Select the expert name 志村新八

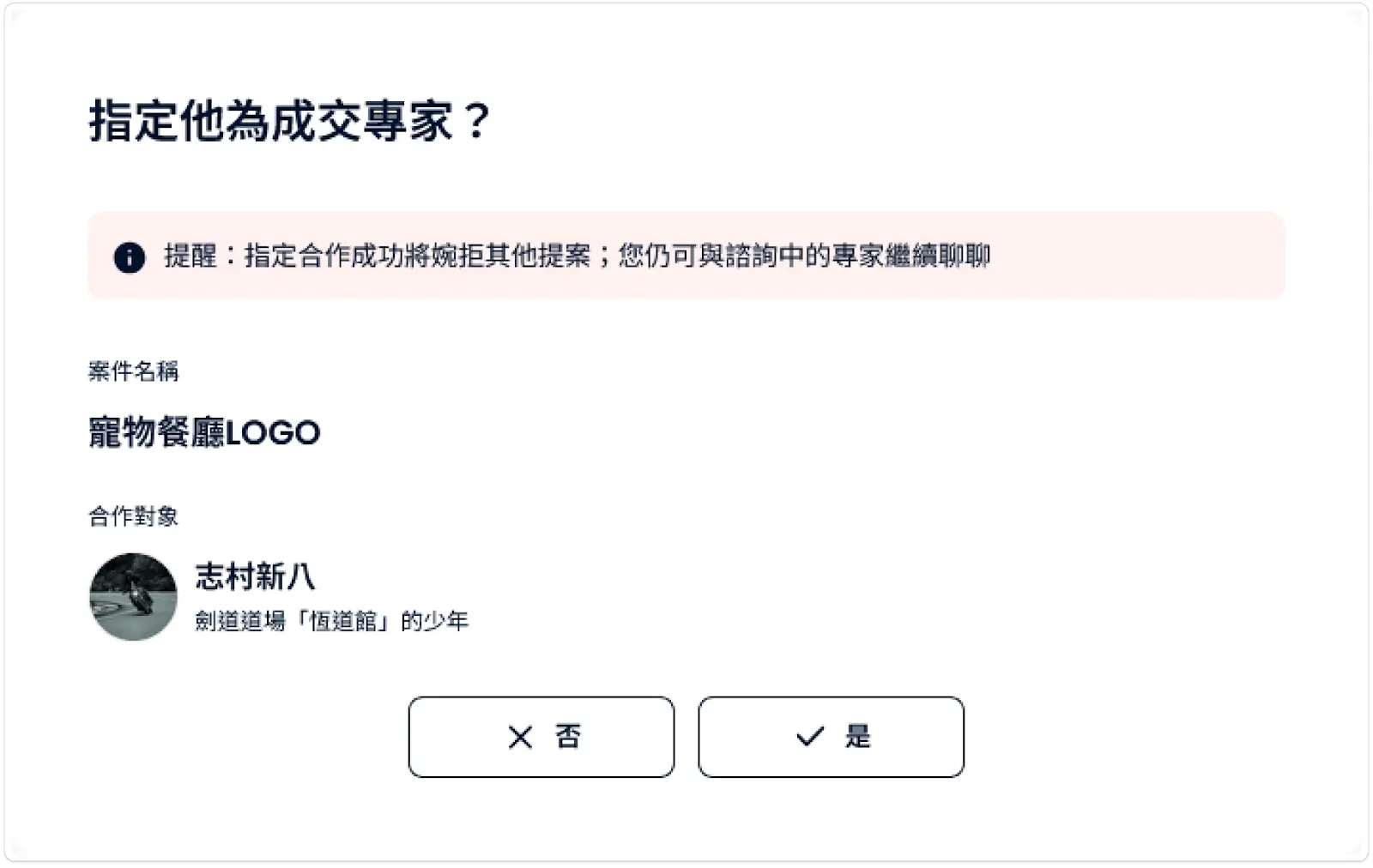click(x=255, y=576)
